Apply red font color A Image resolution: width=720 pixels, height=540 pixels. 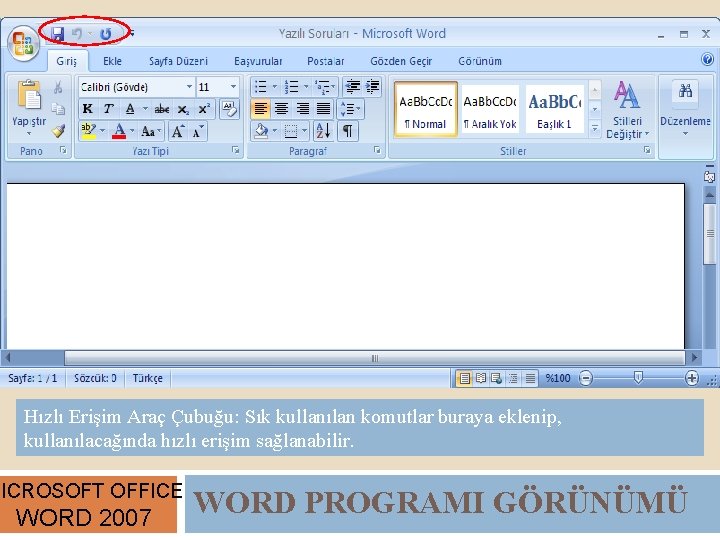[119, 131]
